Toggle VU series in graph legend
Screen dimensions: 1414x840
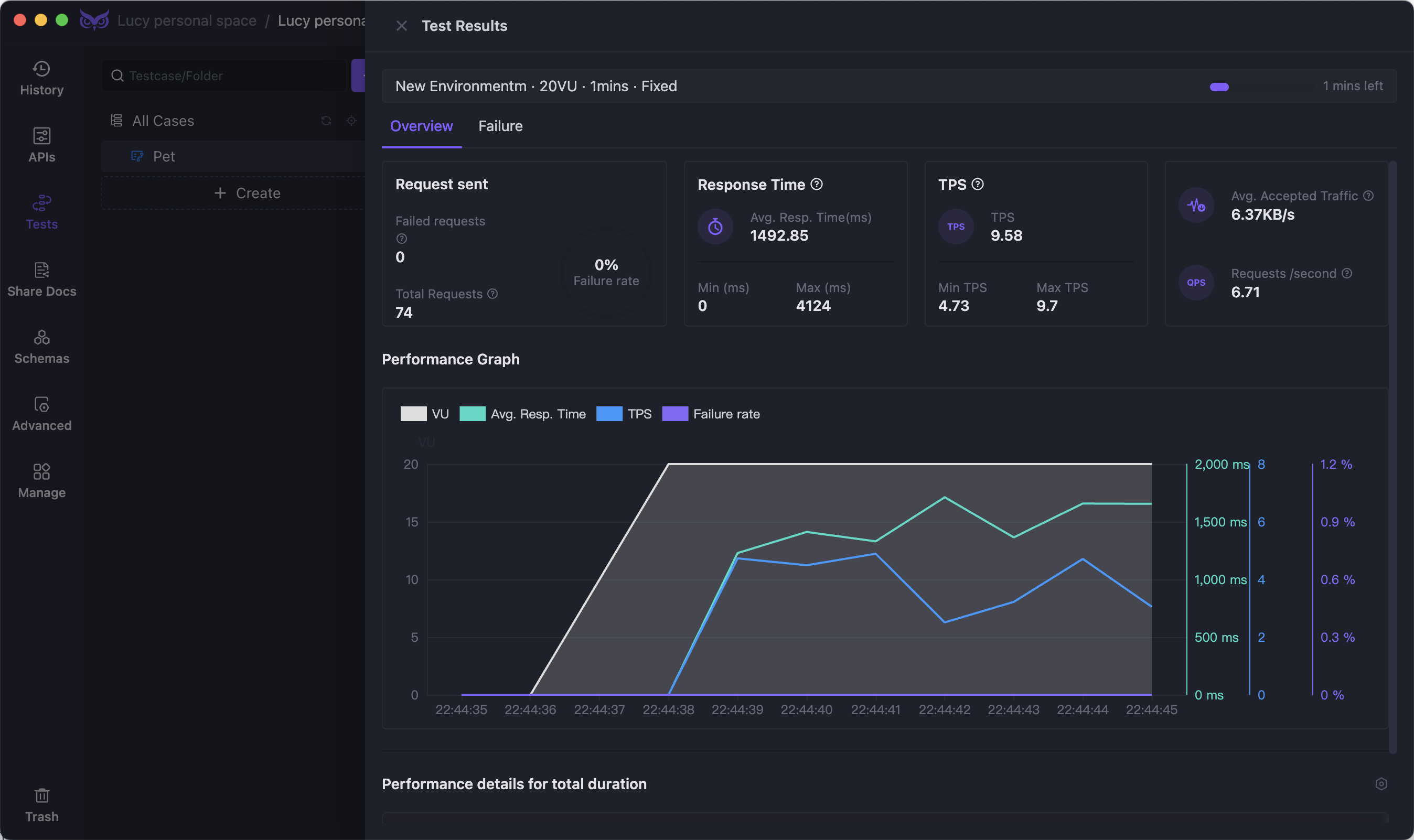(x=424, y=414)
